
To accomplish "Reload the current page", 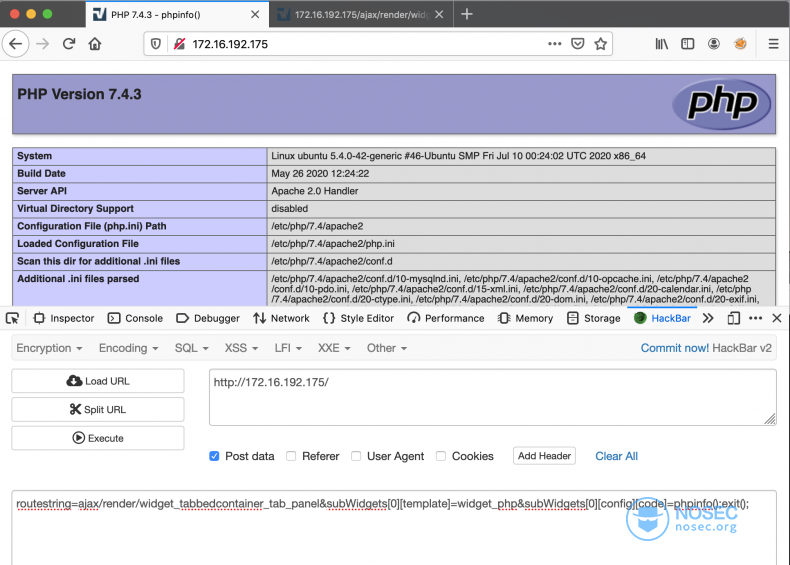I will pyautogui.click(x=69, y=44).
